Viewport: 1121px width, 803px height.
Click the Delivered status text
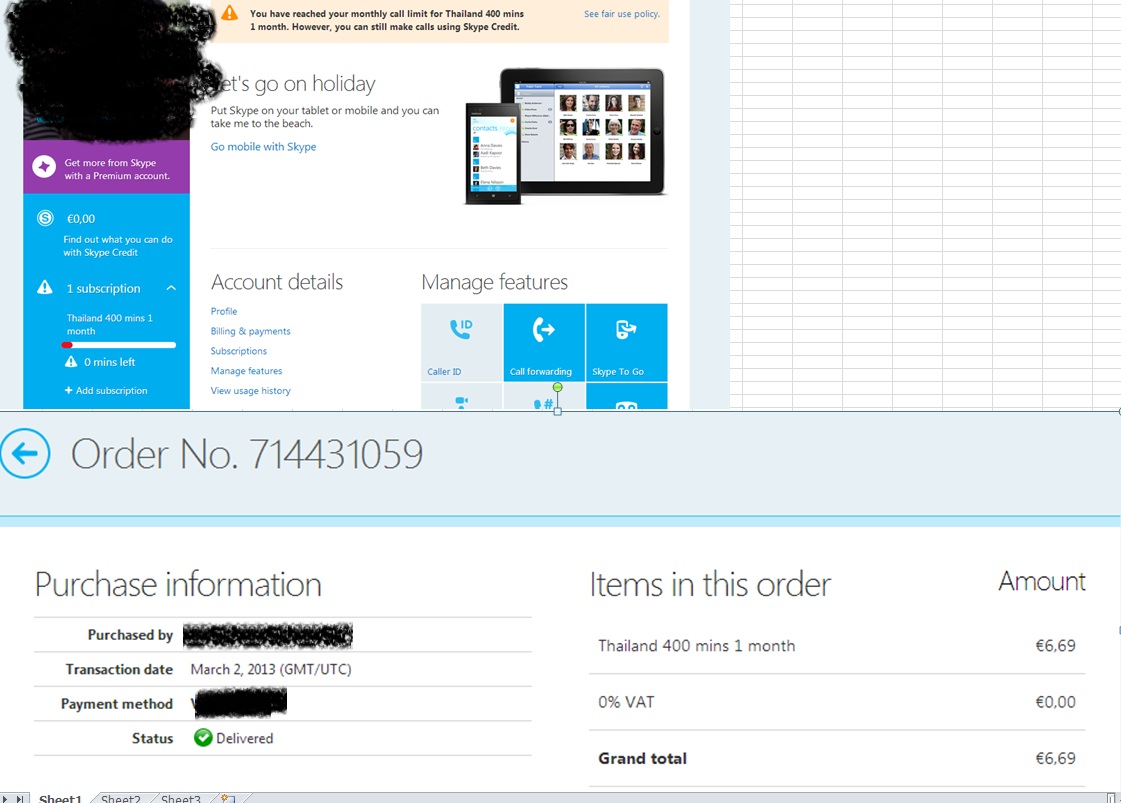click(x=245, y=738)
